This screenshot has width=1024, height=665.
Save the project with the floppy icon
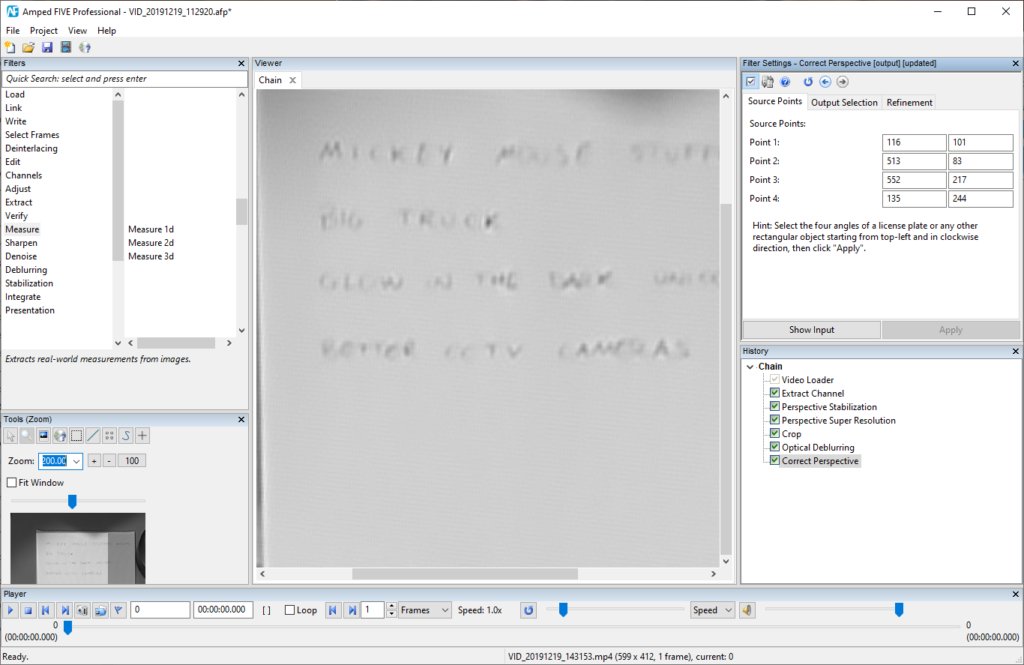click(47, 47)
